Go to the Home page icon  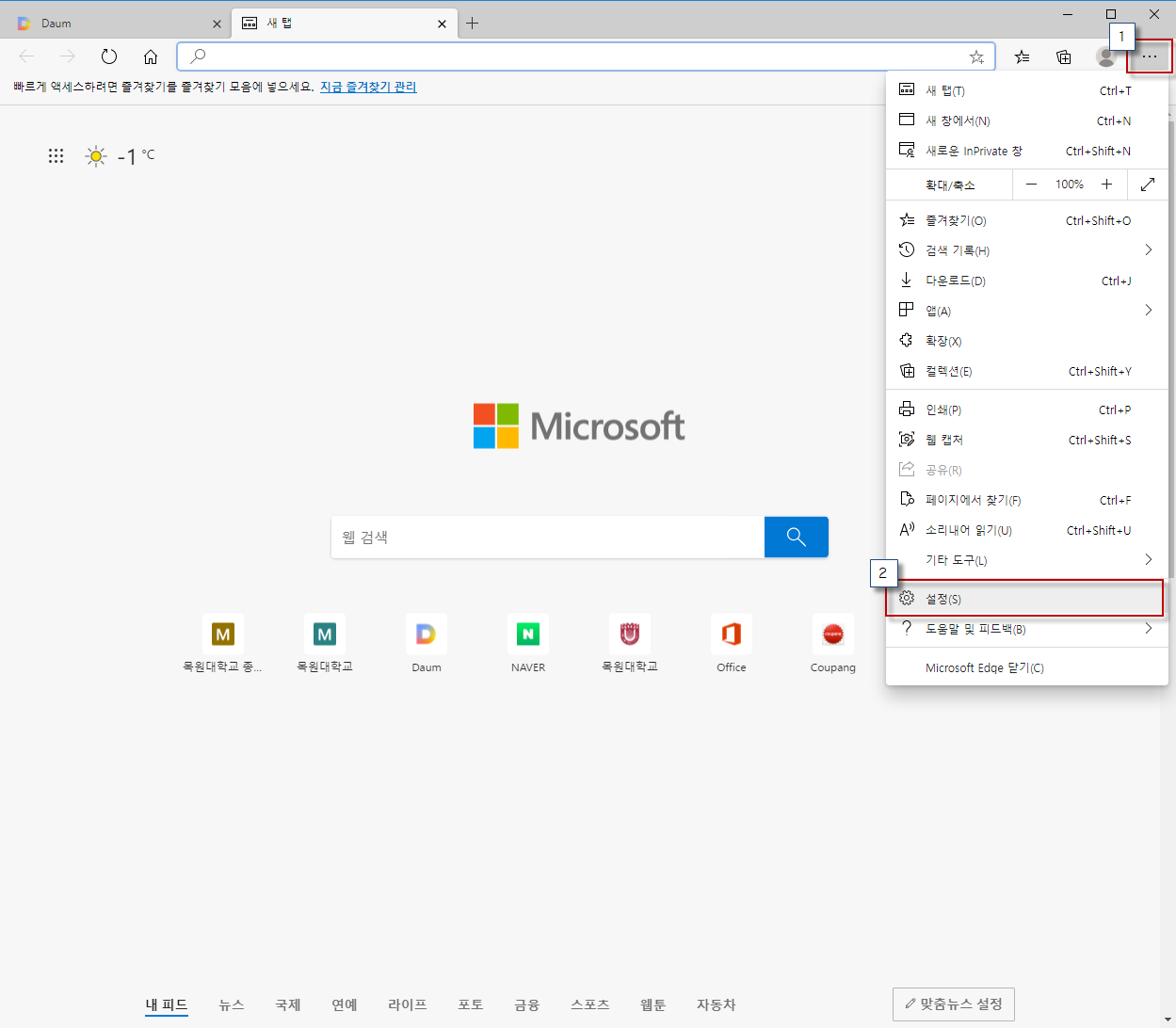point(151,56)
